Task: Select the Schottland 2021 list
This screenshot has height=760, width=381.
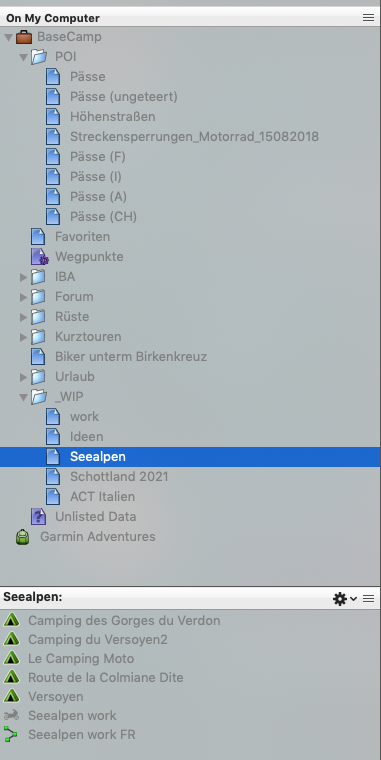Action: pyautogui.click(x=119, y=476)
